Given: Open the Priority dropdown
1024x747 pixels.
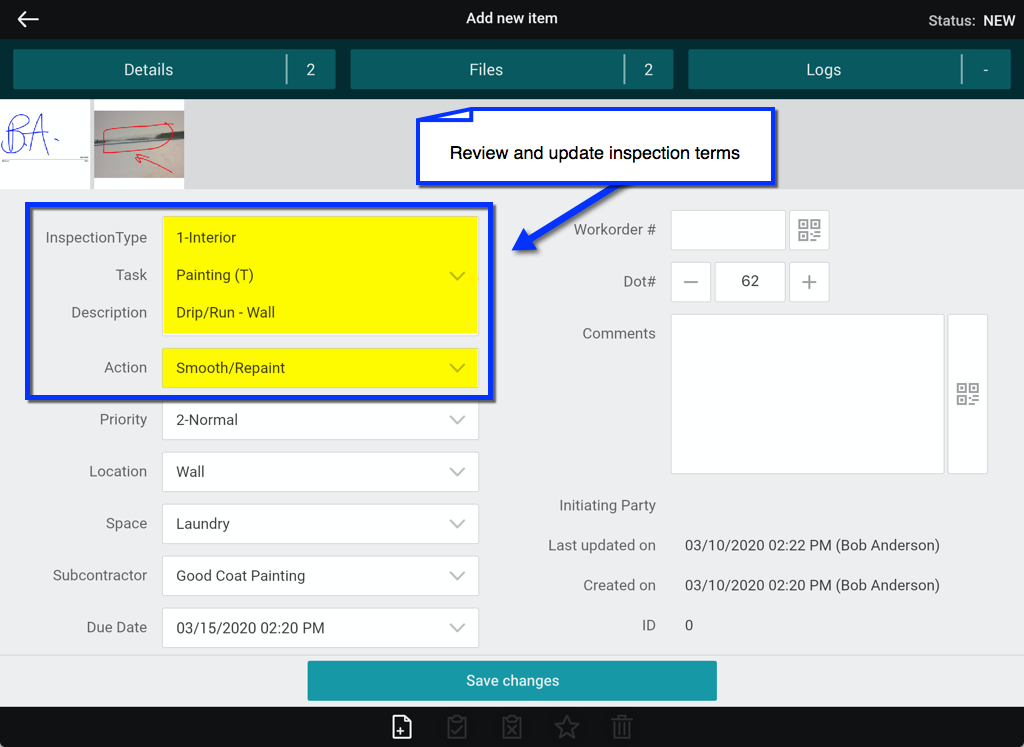Looking at the screenshot, I should pyautogui.click(x=320, y=420).
